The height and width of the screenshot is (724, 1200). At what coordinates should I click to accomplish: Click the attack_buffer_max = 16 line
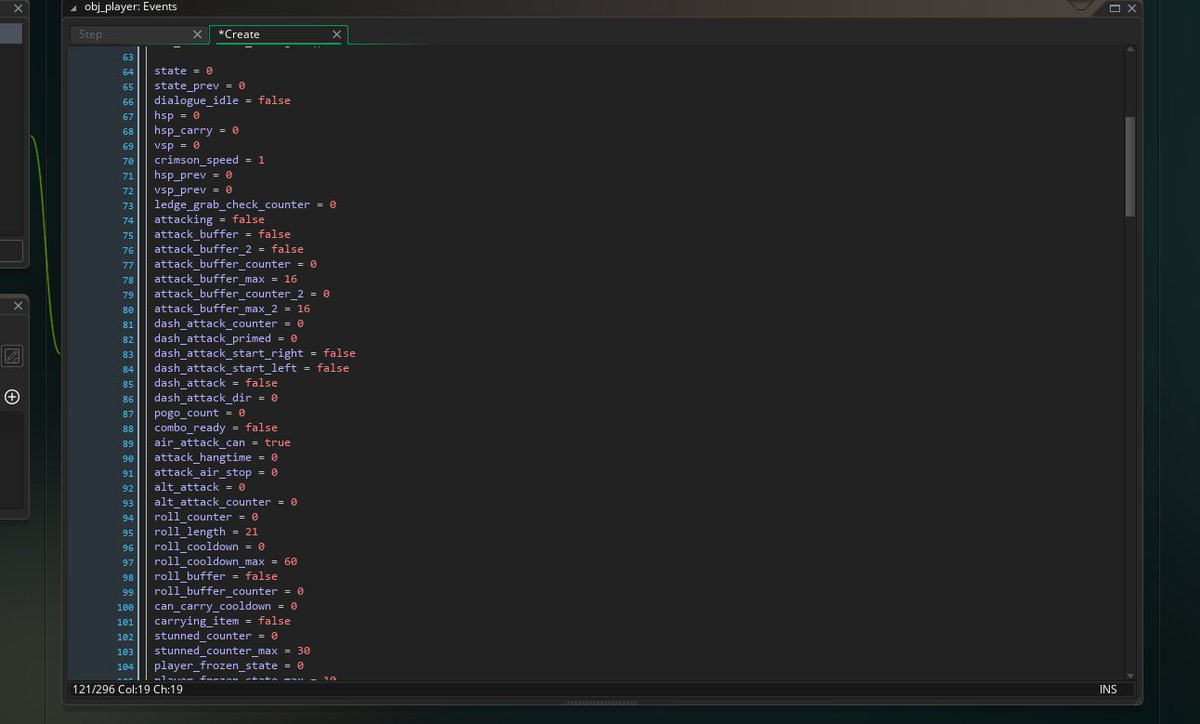[225, 279]
